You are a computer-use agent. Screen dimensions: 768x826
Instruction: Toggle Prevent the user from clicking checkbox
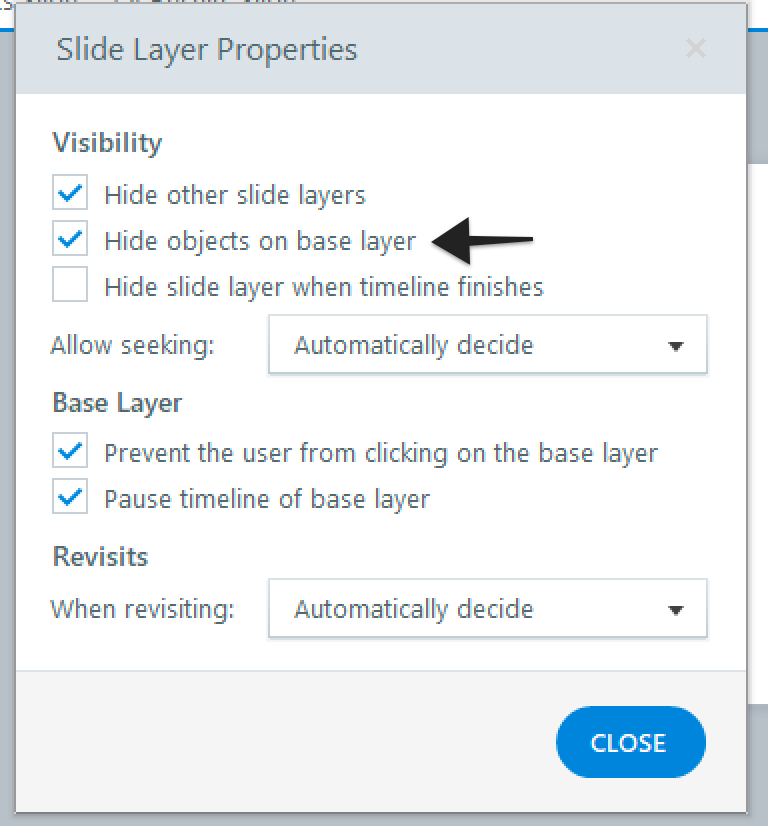tap(70, 452)
